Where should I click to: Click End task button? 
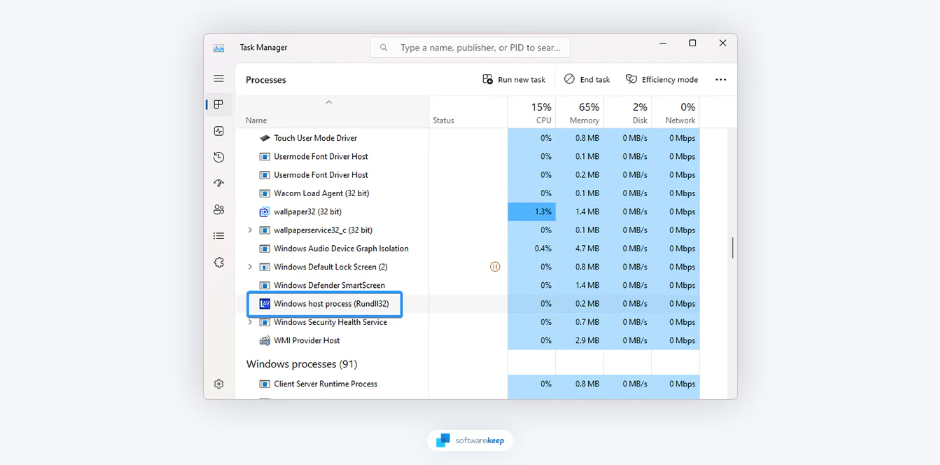pos(587,79)
